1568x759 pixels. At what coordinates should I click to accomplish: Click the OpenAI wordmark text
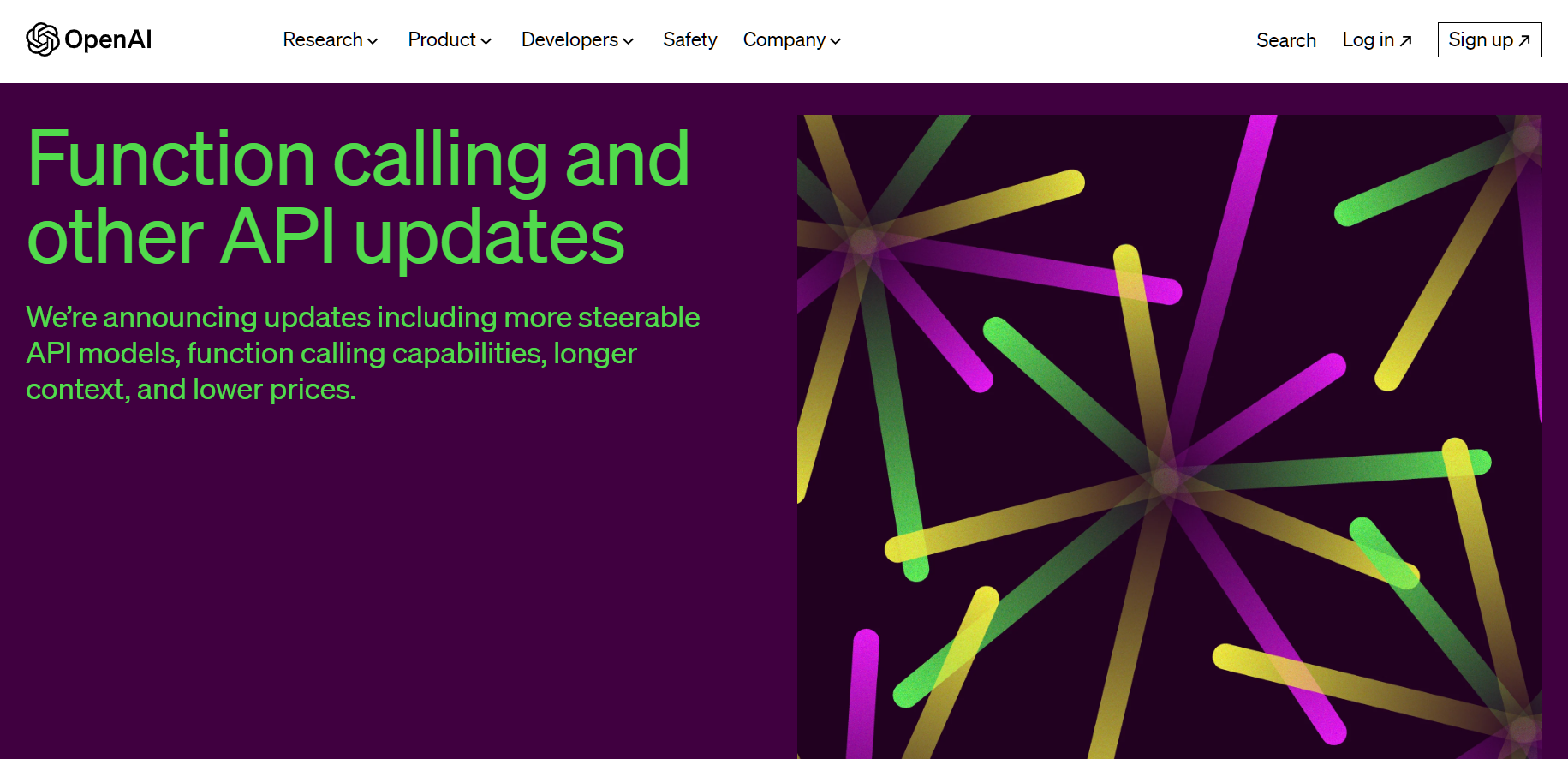108,39
